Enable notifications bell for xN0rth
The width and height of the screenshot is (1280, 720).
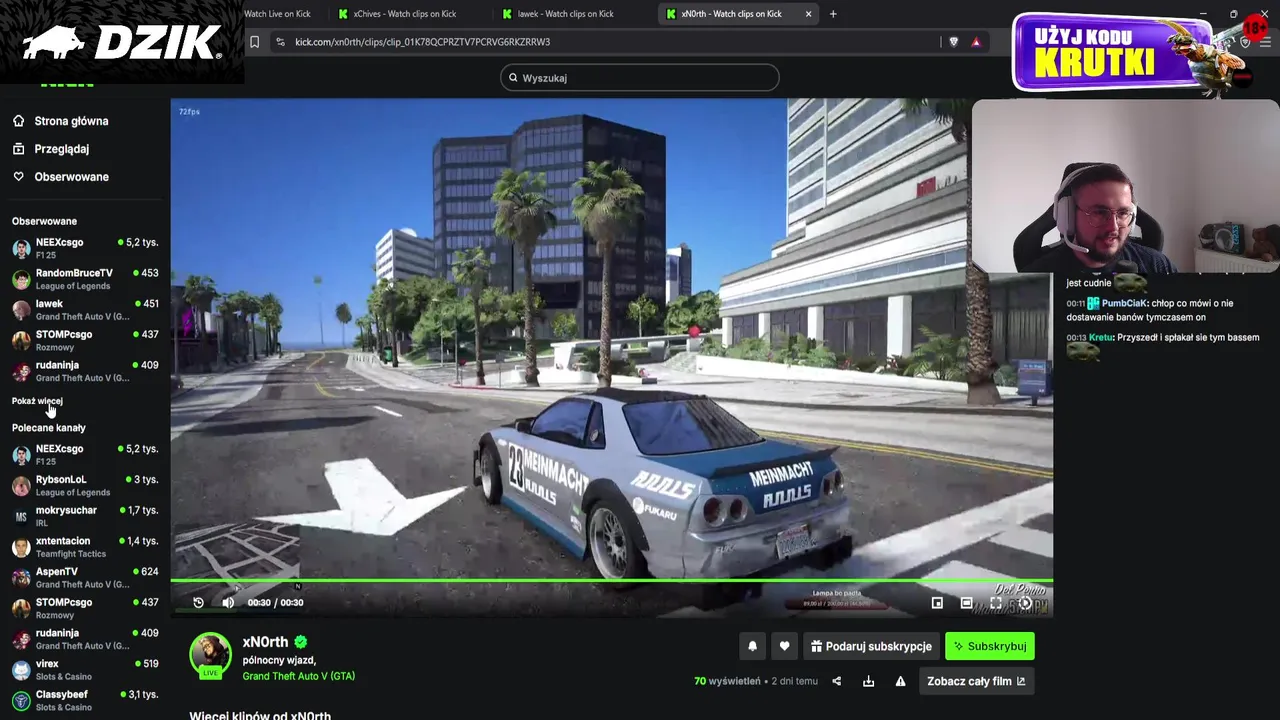(x=753, y=646)
